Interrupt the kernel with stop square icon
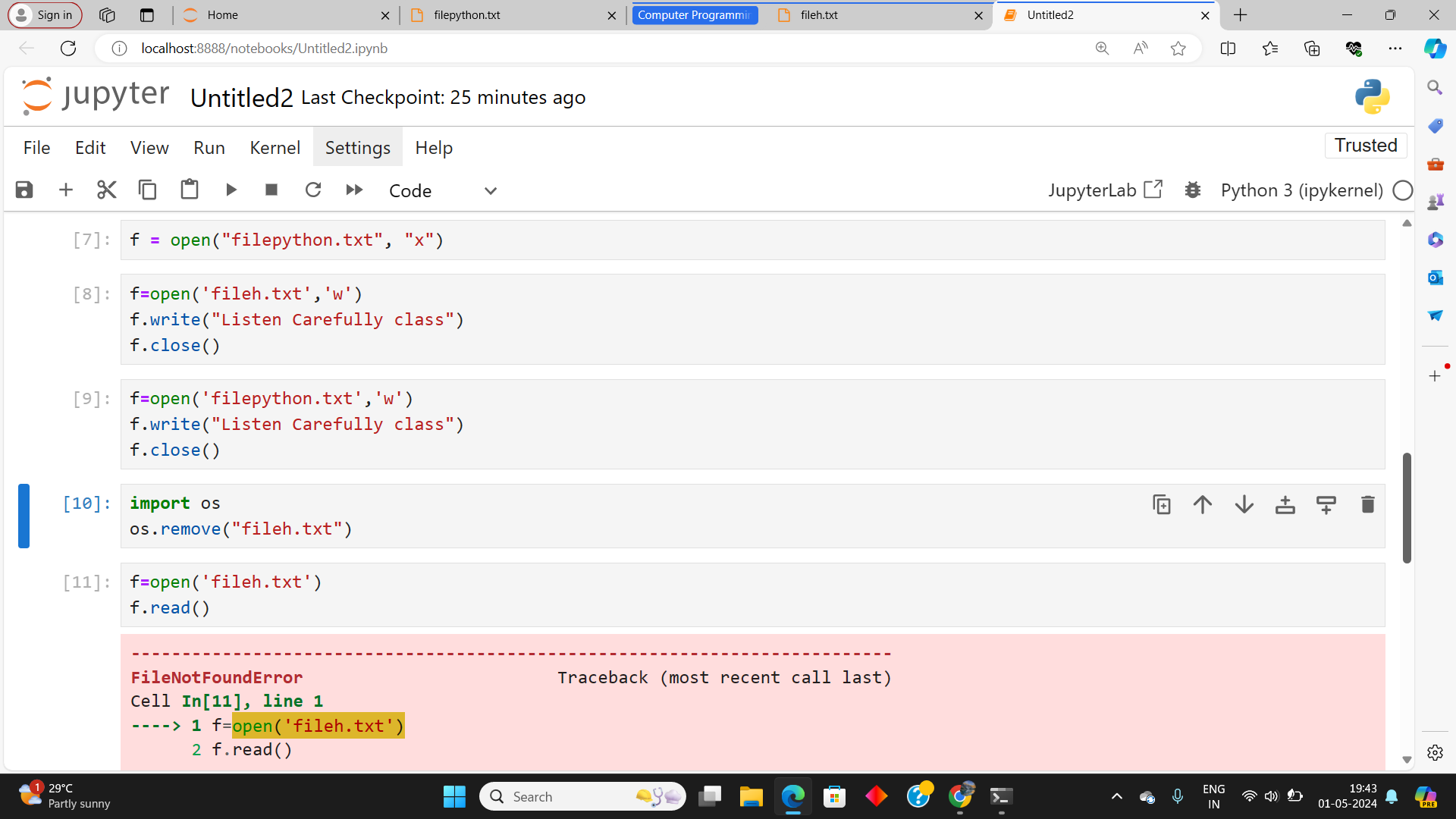The height and width of the screenshot is (819, 1456). pos(271,190)
